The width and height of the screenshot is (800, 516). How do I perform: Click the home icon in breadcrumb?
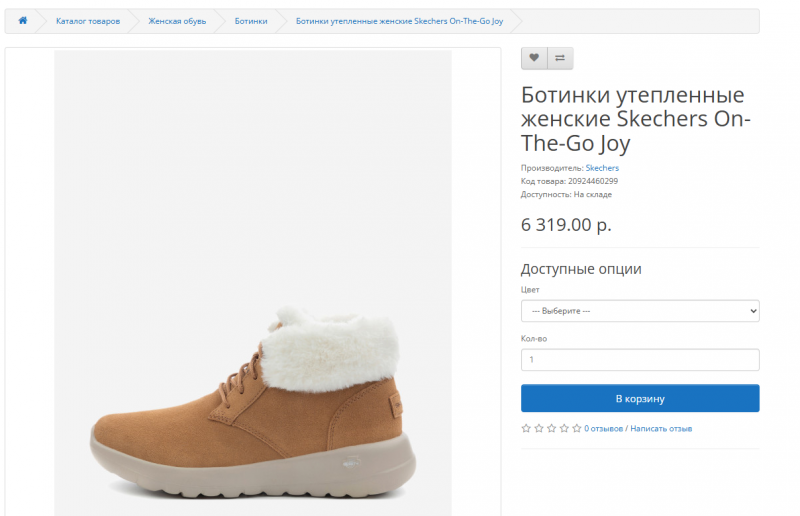coord(22,21)
